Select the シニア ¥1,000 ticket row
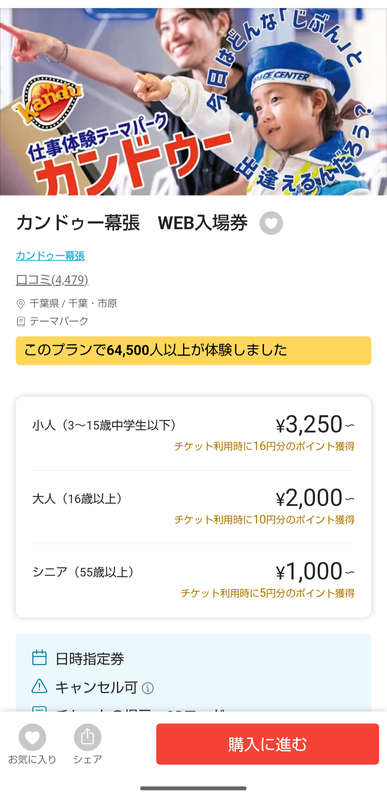The width and height of the screenshot is (387, 800). pyautogui.click(x=193, y=580)
